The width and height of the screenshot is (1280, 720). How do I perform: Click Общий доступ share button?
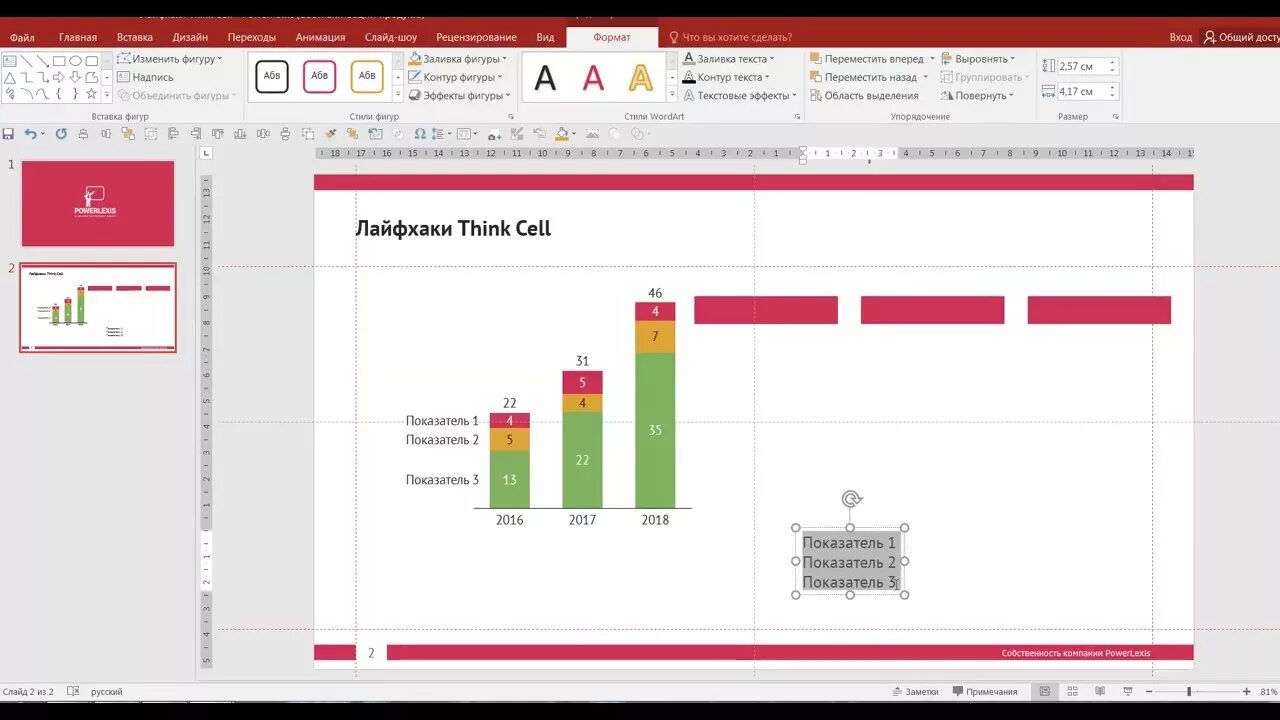click(x=1241, y=37)
